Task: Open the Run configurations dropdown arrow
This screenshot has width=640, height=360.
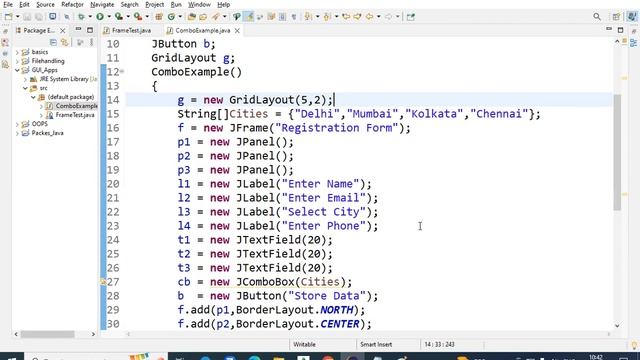Action: pyautogui.click(x=109, y=17)
